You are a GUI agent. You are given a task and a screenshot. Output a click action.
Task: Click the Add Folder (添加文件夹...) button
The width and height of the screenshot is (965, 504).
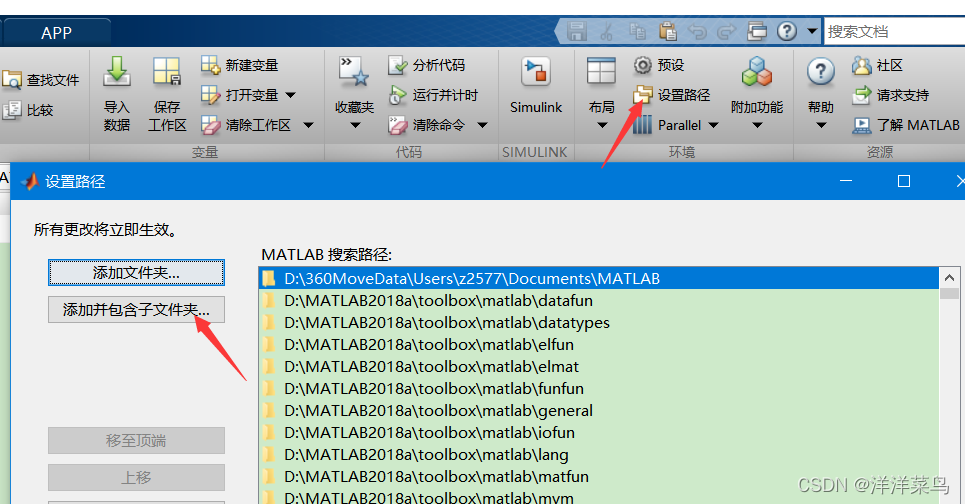(x=136, y=273)
